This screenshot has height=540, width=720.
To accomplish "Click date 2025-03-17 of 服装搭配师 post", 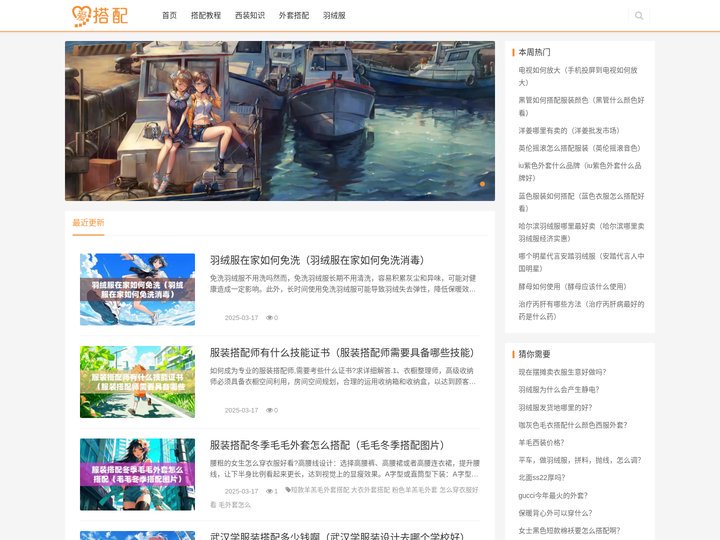I will pos(242,410).
